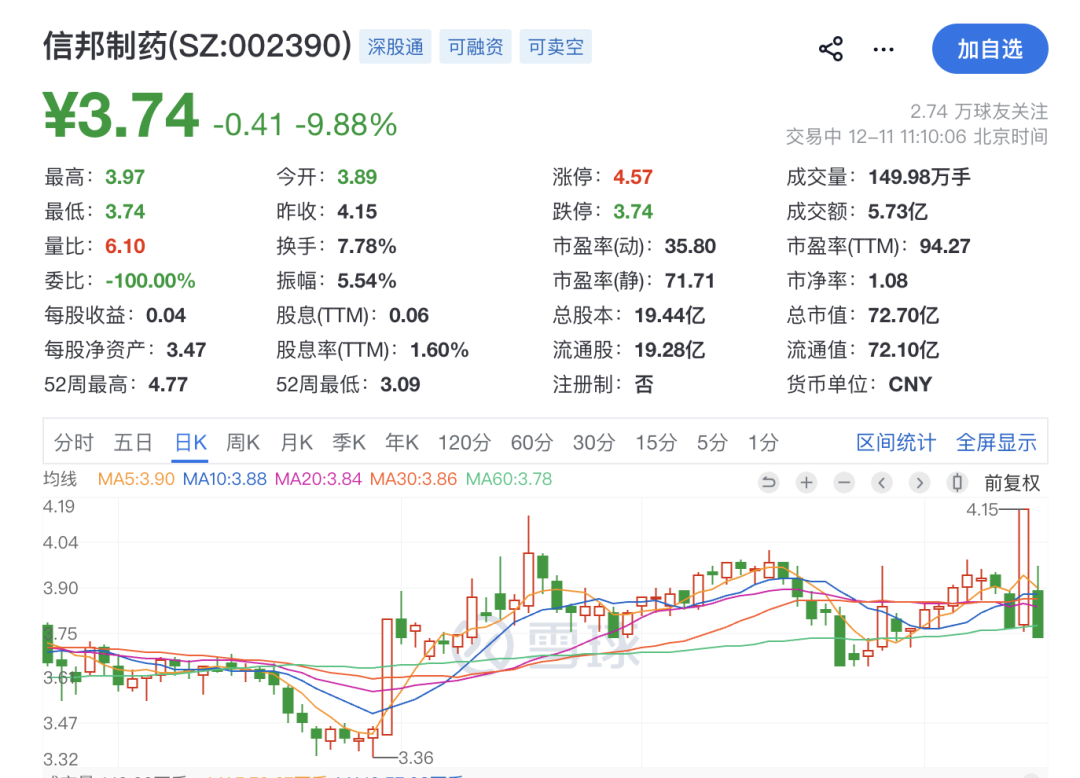
Task: Select the 年K chart tab
Action: pos(402,442)
